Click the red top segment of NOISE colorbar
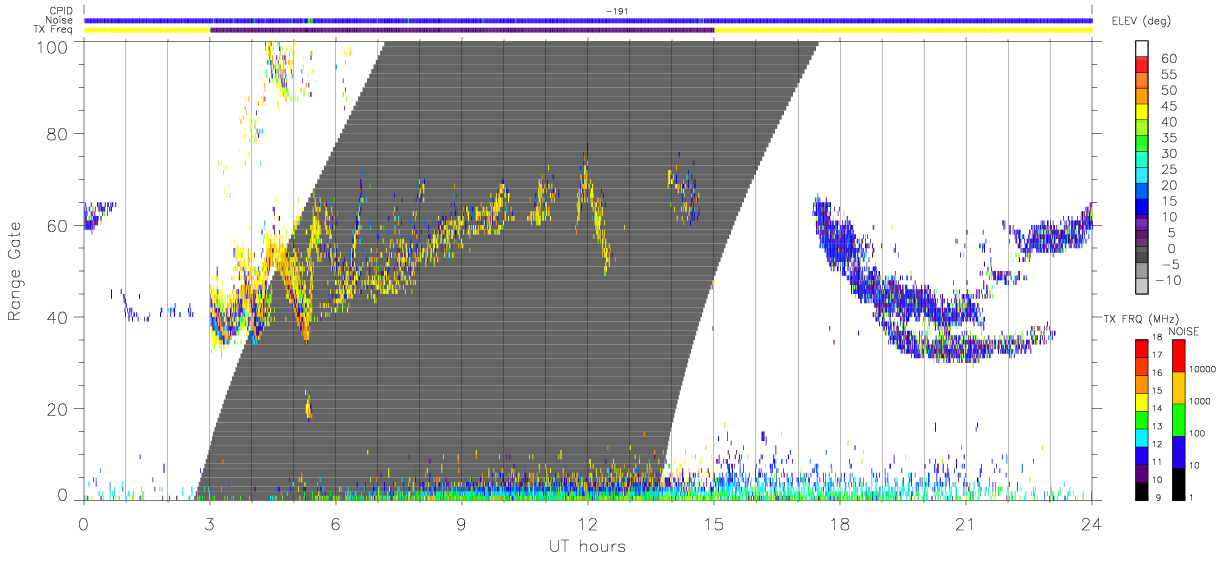The height and width of the screenshot is (567, 1228). click(x=1178, y=356)
